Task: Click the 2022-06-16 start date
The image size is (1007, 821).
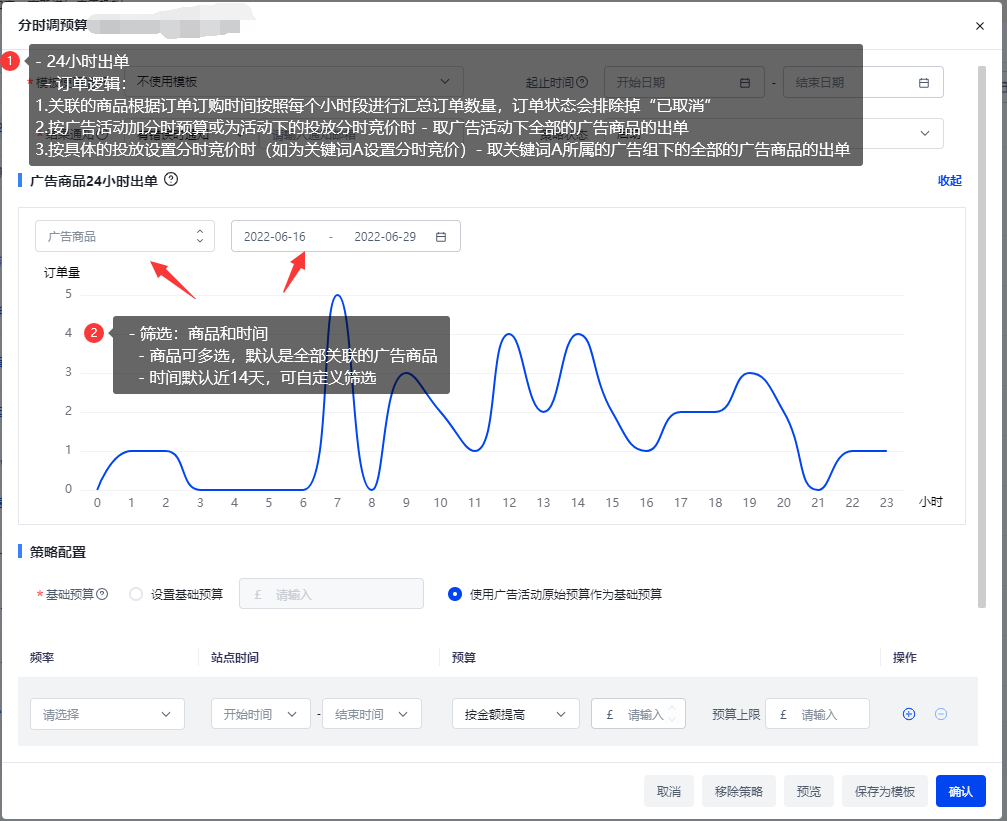Action: pos(275,236)
